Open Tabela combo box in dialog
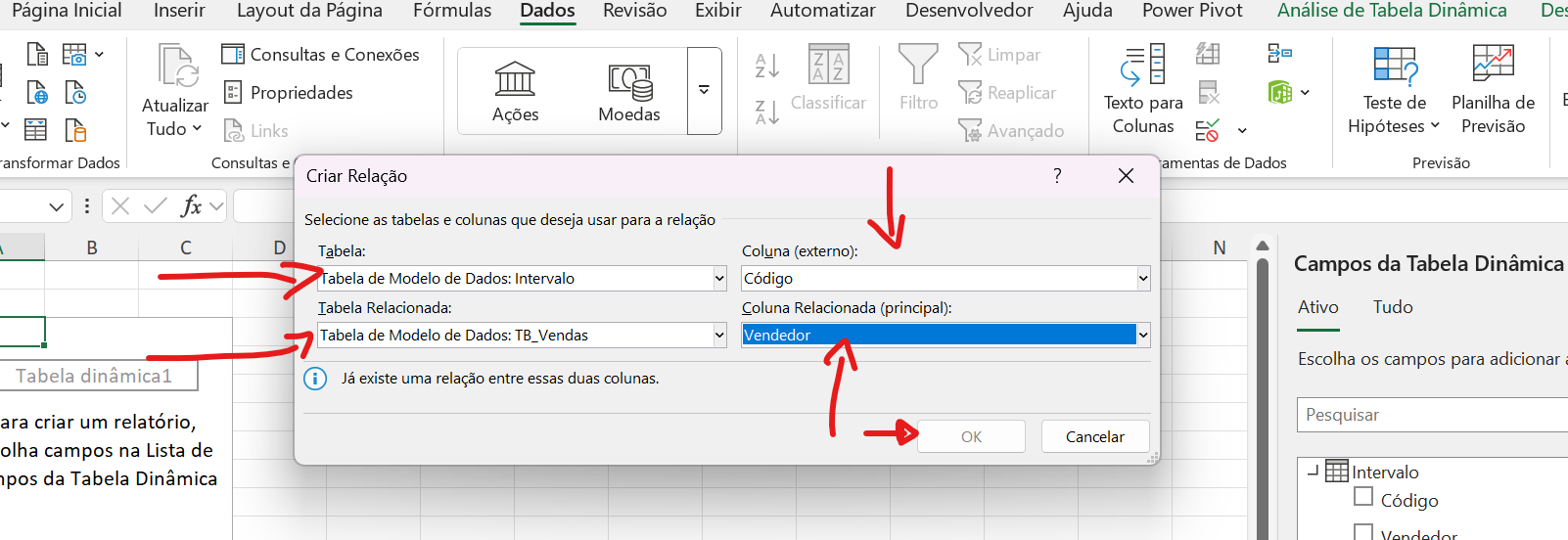This screenshot has width=1568, height=540. pyautogui.click(x=719, y=279)
